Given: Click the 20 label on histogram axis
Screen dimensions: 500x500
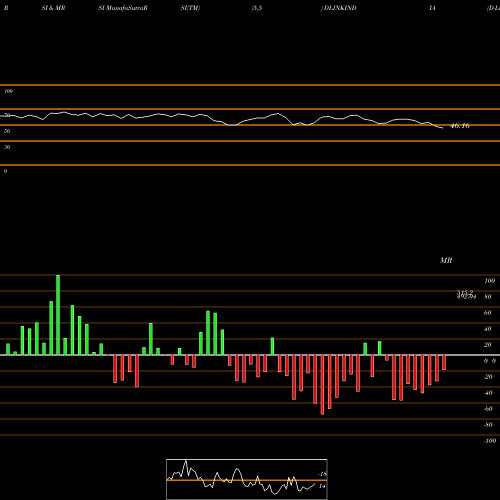Looking at the screenshot, I should tap(487, 345).
